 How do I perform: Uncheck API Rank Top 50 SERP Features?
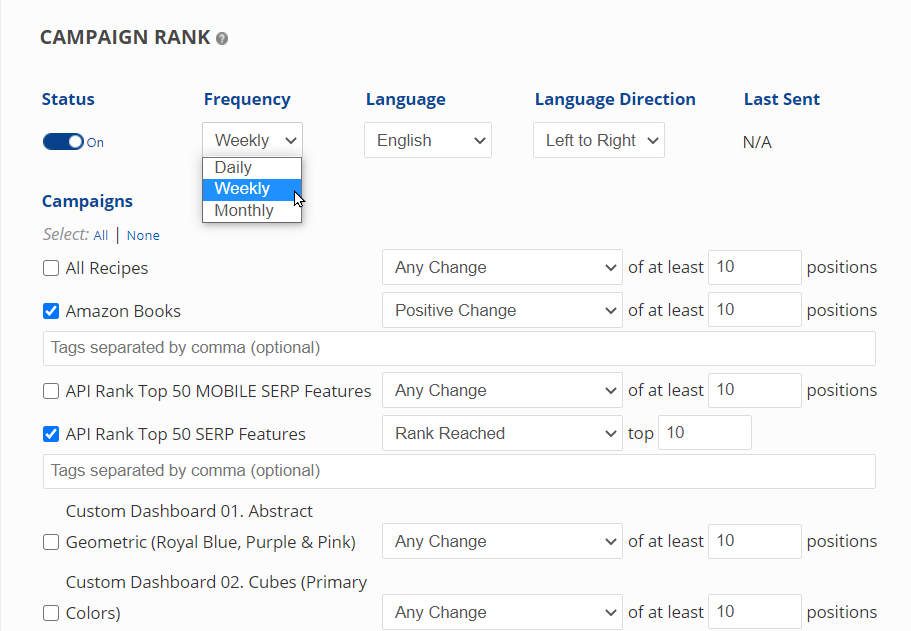(51, 434)
